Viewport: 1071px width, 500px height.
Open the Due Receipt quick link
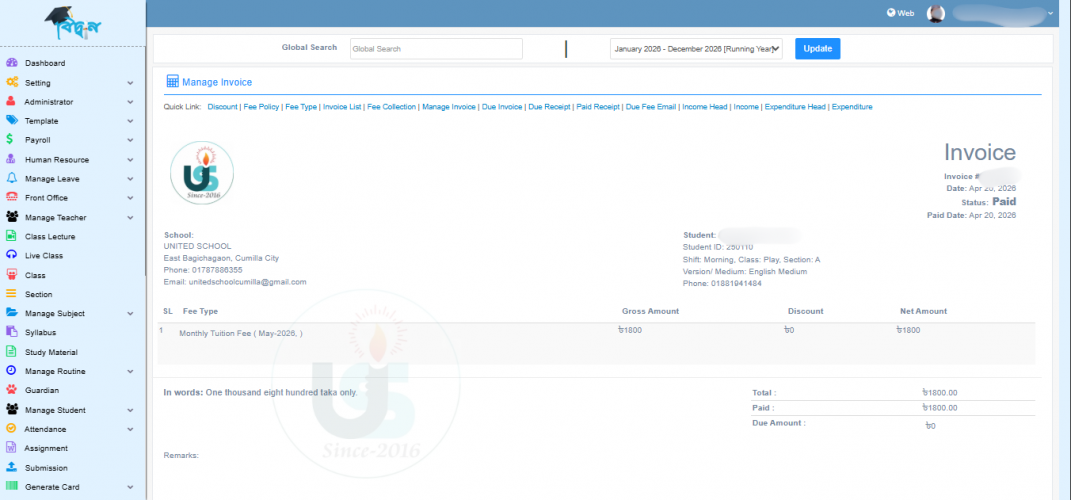pyautogui.click(x=549, y=107)
